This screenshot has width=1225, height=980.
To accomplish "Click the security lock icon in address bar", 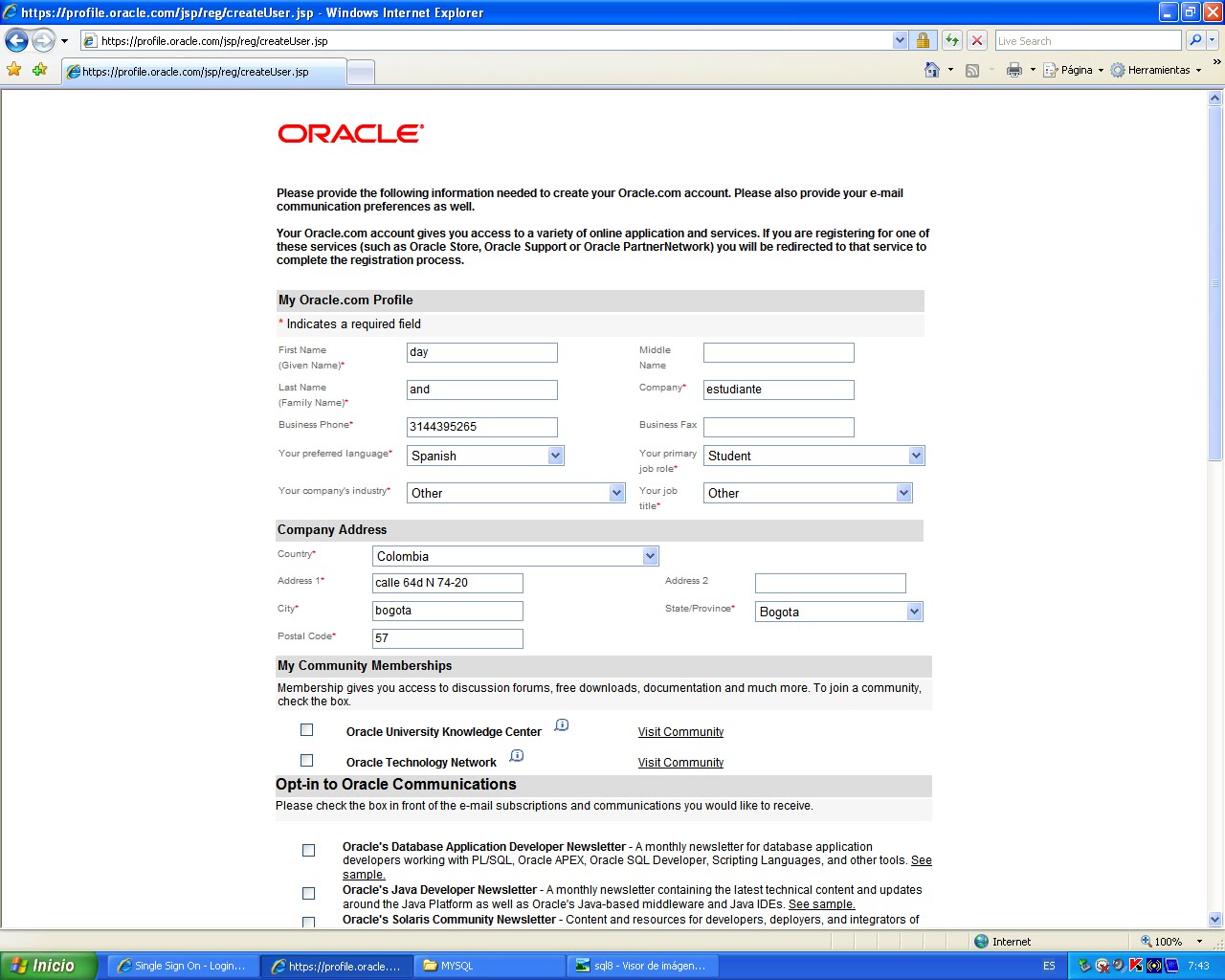I will (x=923, y=40).
